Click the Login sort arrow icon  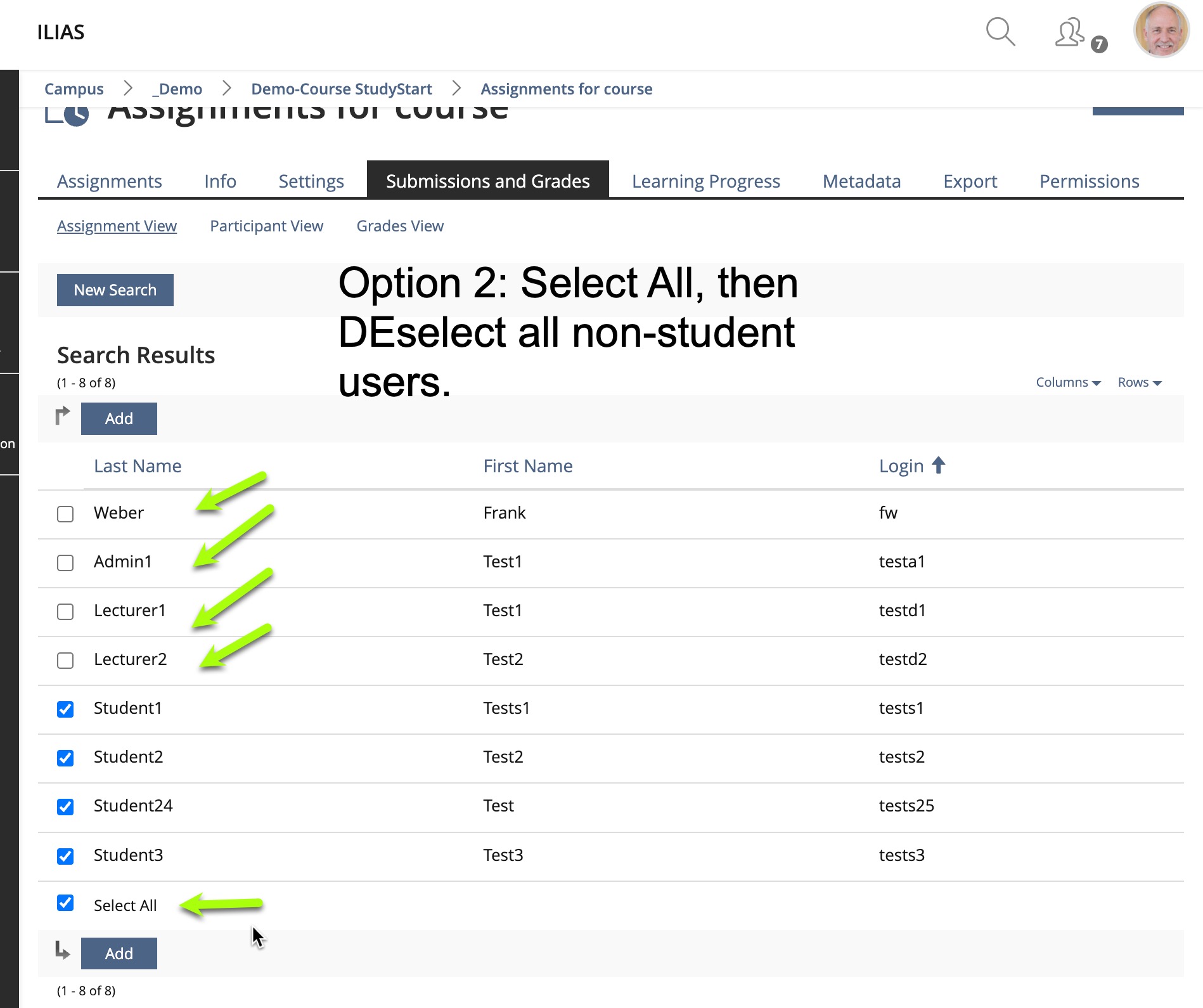click(x=939, y=465)
